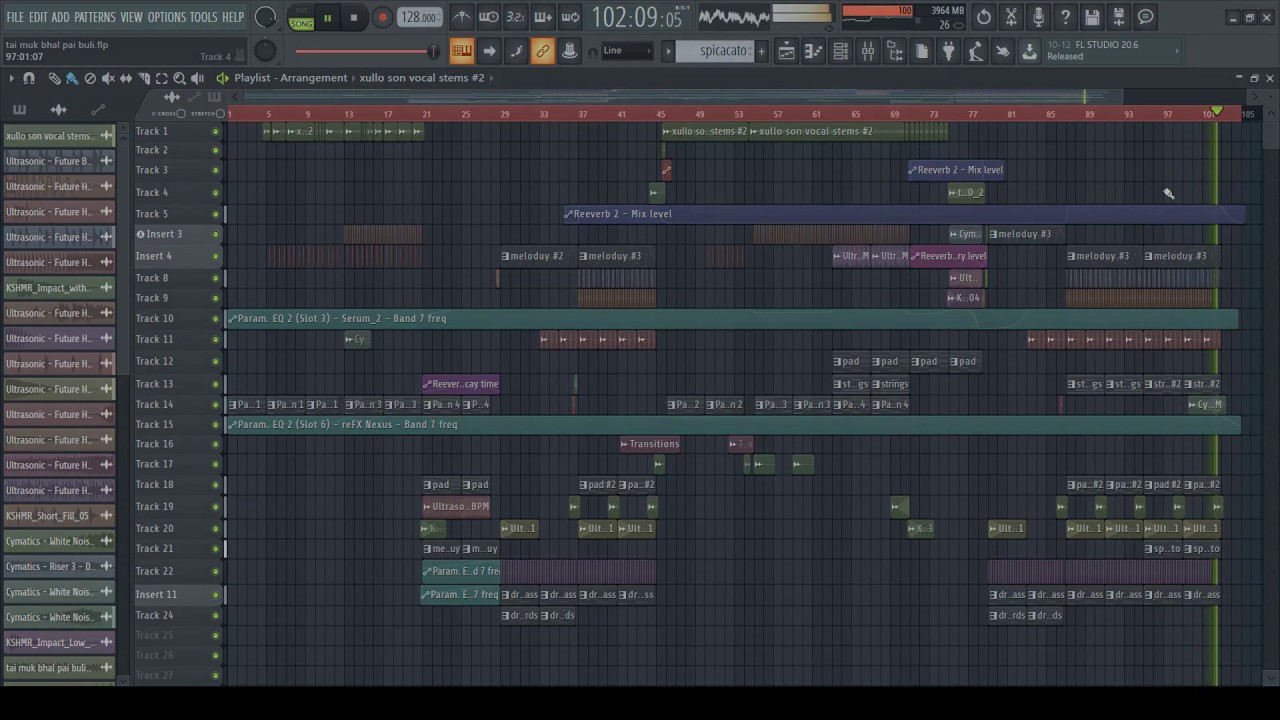Select the Slice tool
This screenshot has height=720, width=1280.
144,78
